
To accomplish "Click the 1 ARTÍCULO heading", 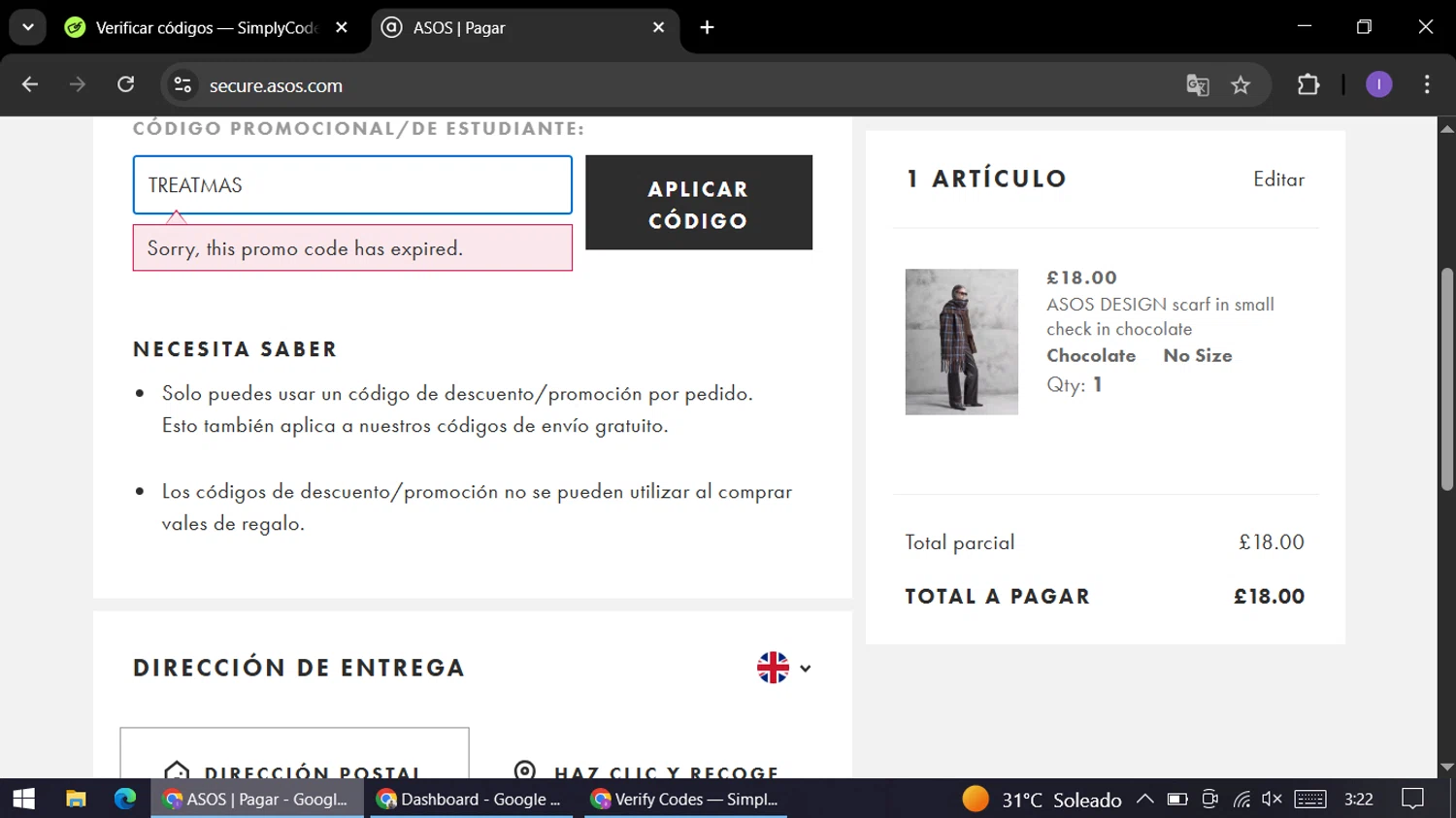I will [x=986, y=179].
